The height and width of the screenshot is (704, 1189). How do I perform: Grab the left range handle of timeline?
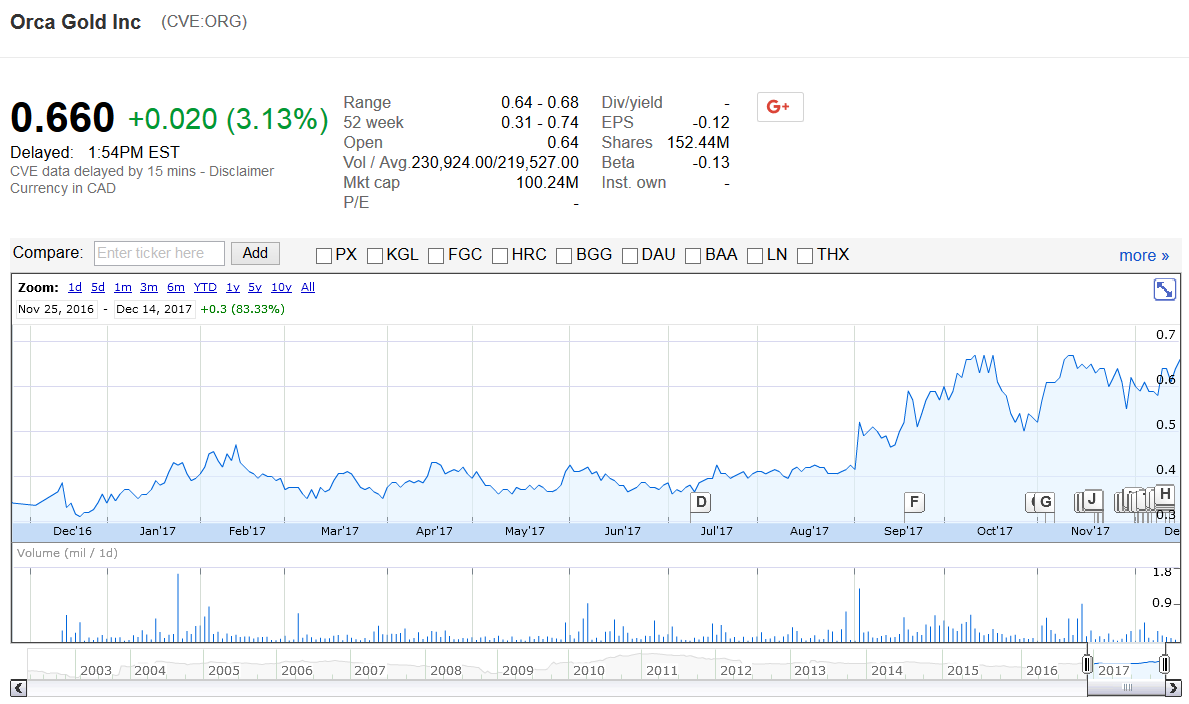tap(1087, 665)
